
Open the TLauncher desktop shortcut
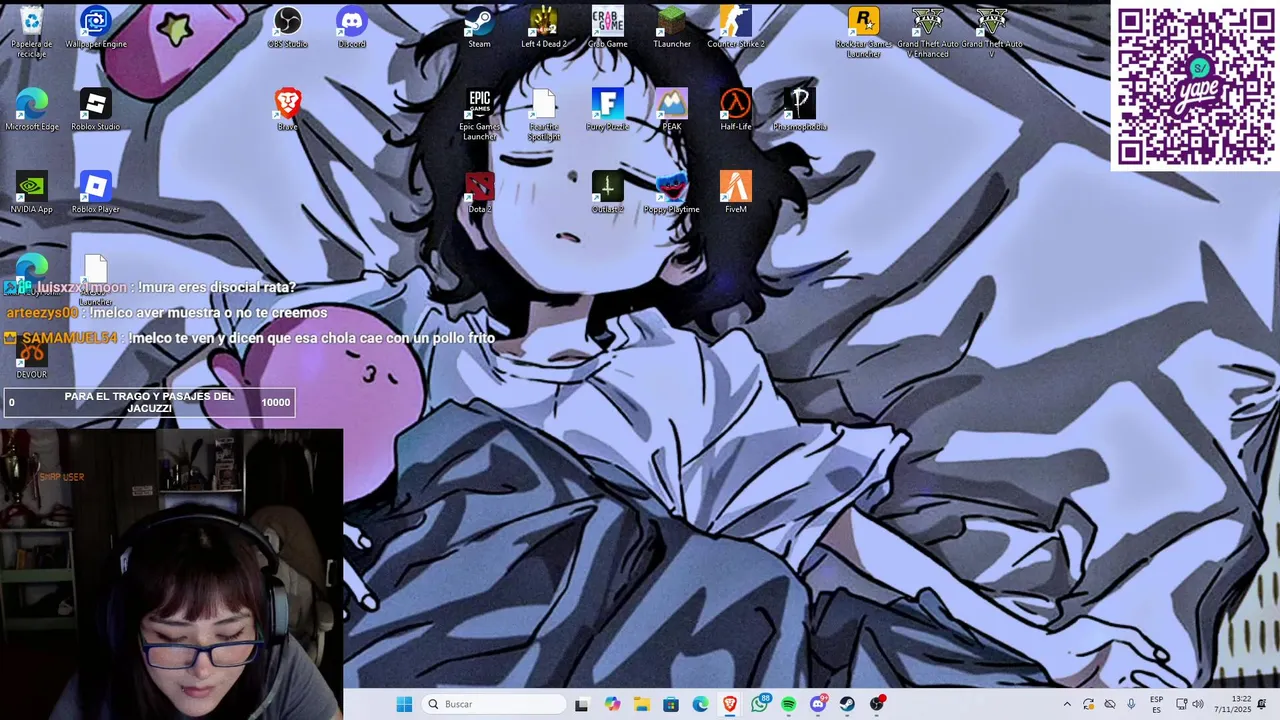click(x=672, y=27)
